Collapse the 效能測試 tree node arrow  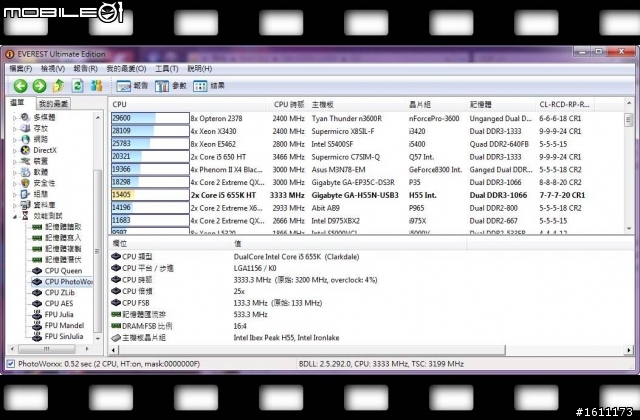tap(15, 216)
